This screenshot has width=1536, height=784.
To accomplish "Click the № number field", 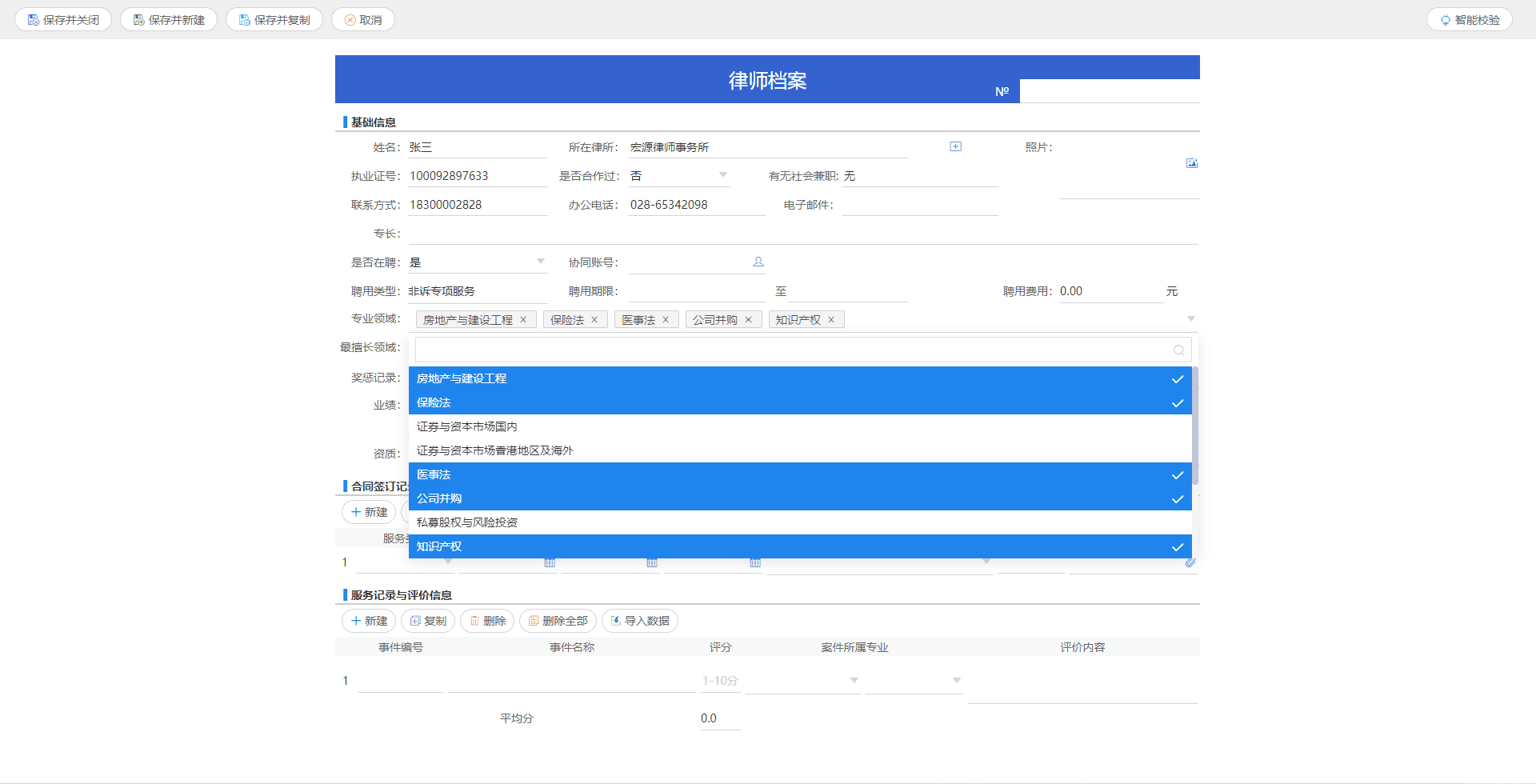I will pyautogui.click(x=1110, y=91).
